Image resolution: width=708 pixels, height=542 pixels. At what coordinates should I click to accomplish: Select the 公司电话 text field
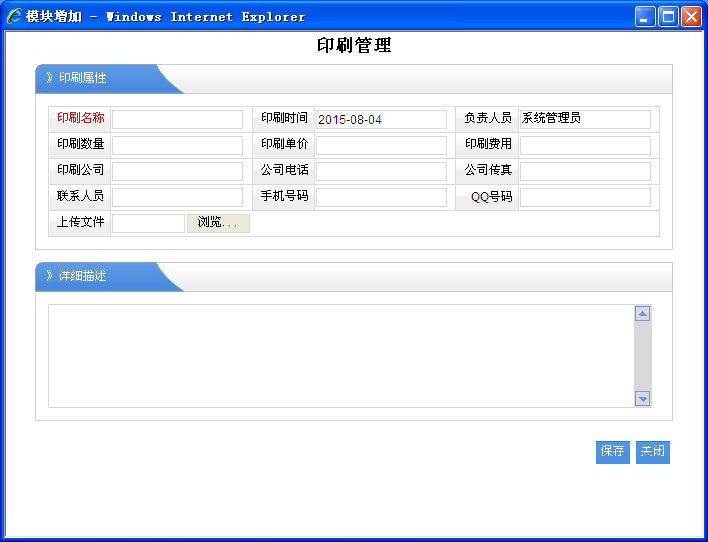coord(381,172)
